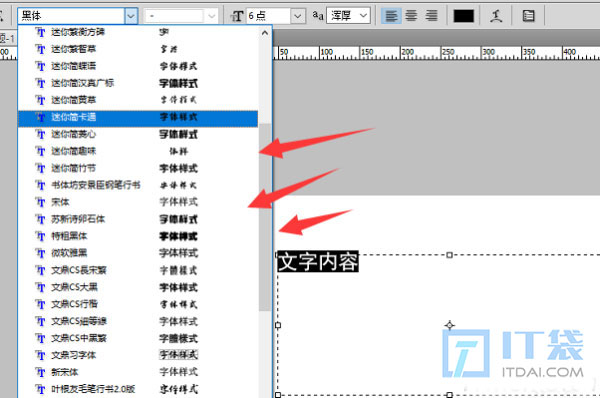This screenshot has width=600, height=398.
Task: Open the black text color swatch
Action: tap(463, 16)
